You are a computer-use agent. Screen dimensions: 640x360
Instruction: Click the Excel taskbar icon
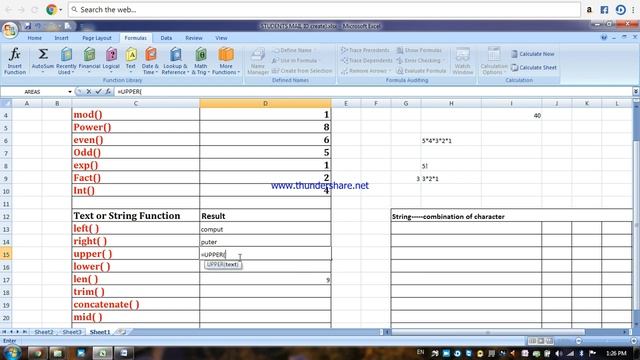102,353
